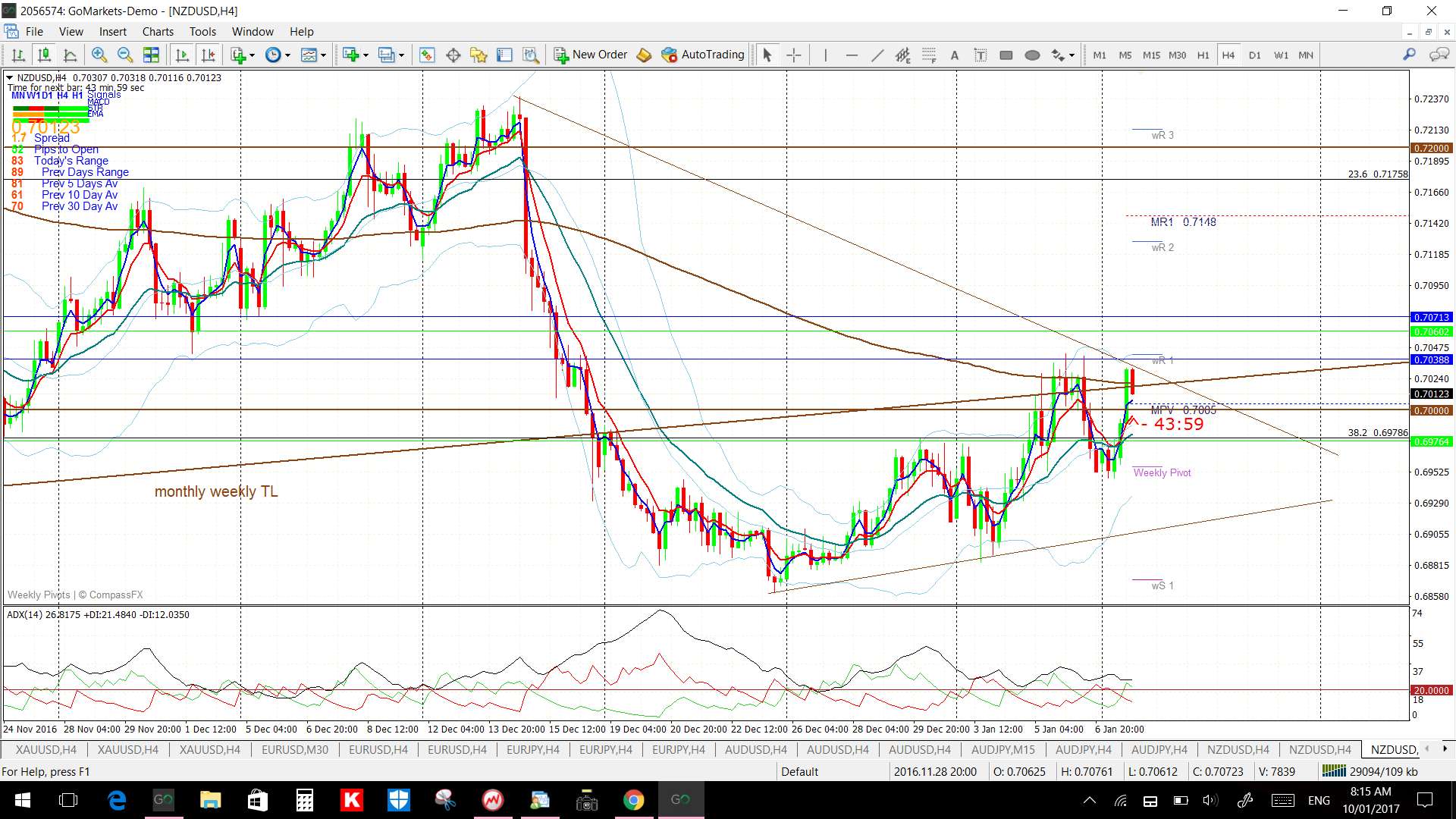Switch to the D1 timeframe button
Image resolution: width=1456 pixels, height=819 pixels.
[x=1254, y=55]
